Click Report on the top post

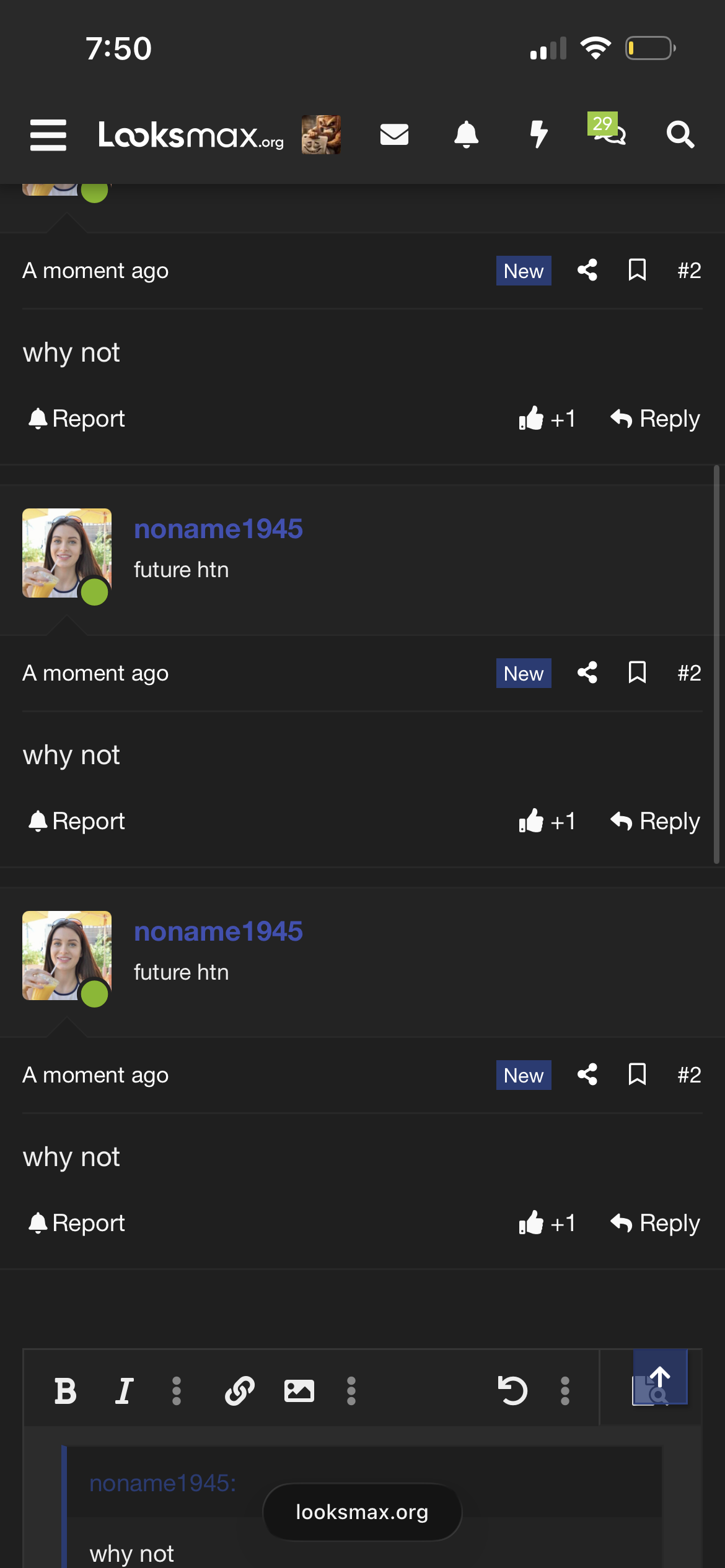tap(76, 419)
